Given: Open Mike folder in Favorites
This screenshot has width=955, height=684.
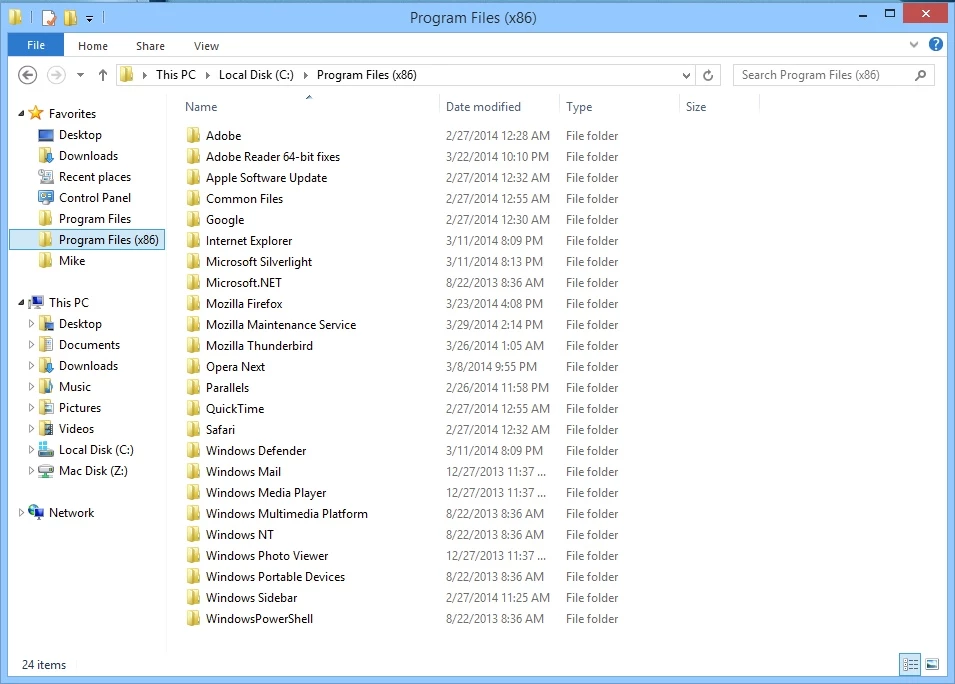Looking at the screenshot, I should (72, 261).
